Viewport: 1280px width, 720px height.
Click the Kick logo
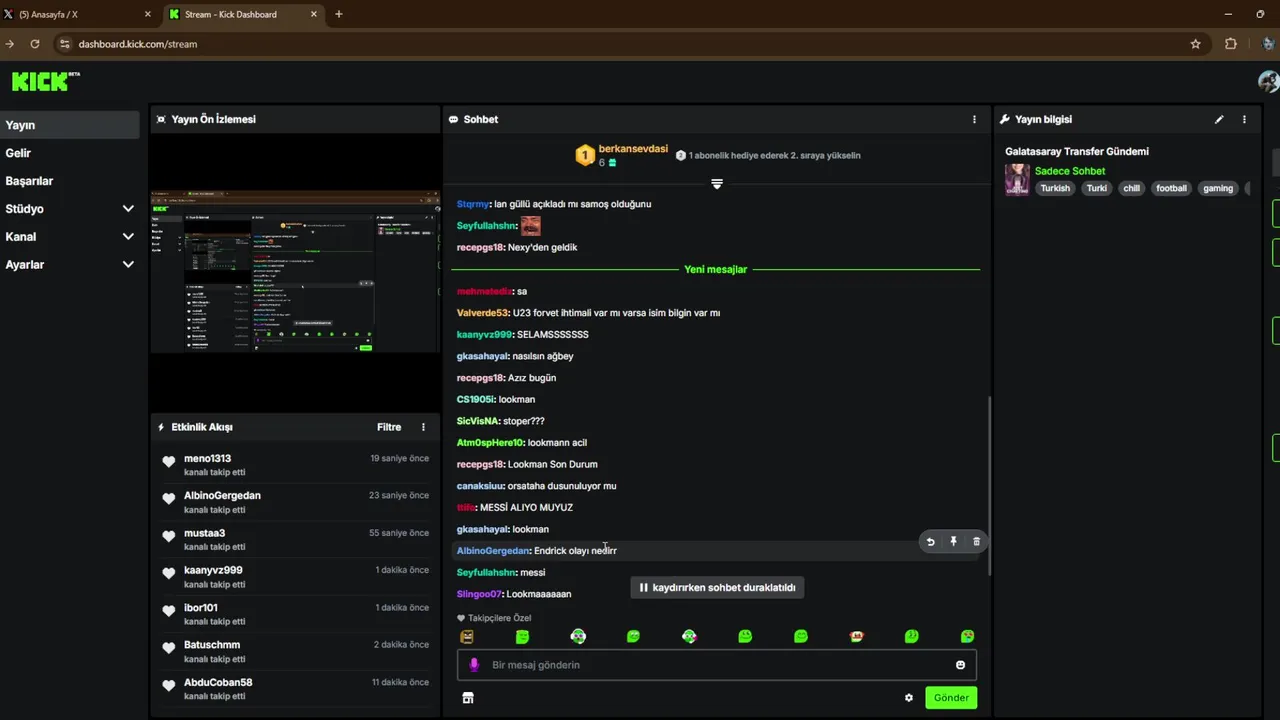click(45, 81)
